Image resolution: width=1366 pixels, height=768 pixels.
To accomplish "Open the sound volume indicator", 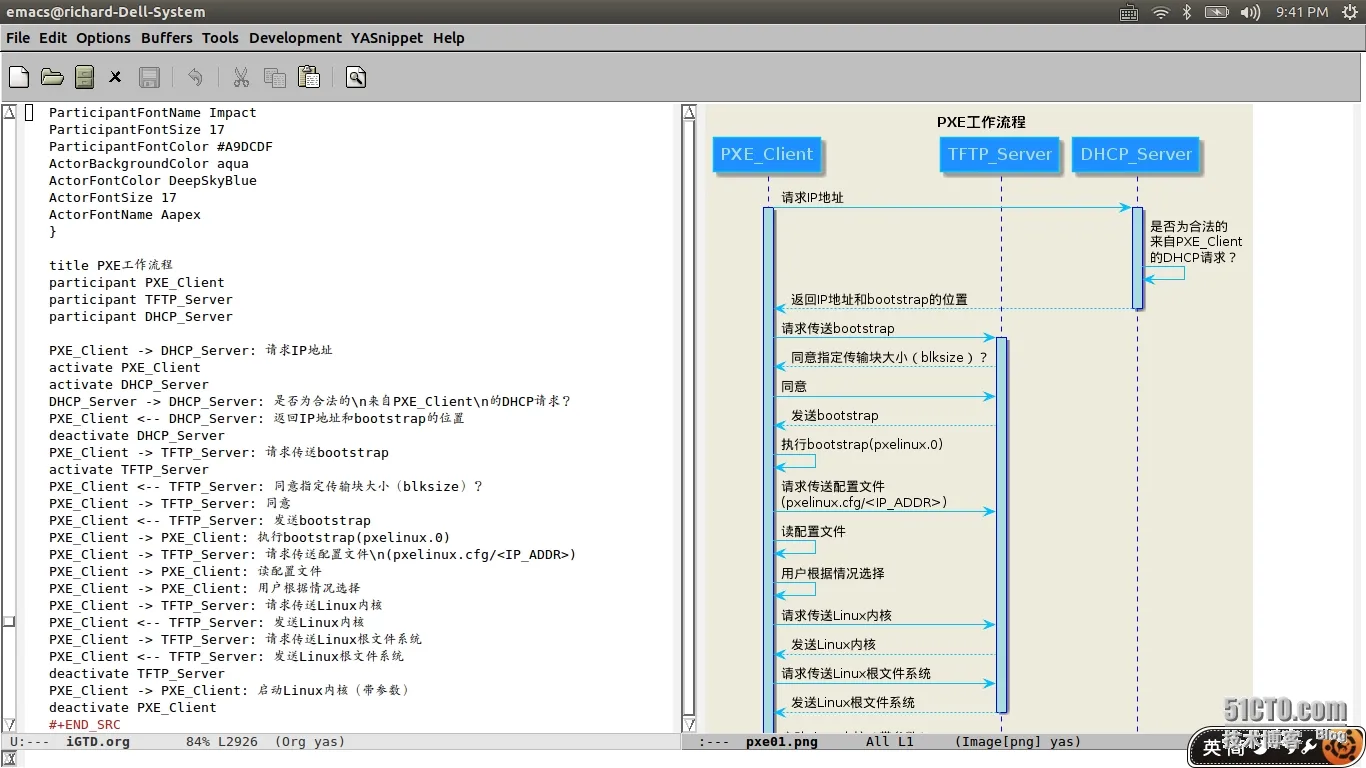I will (1250, 12).
